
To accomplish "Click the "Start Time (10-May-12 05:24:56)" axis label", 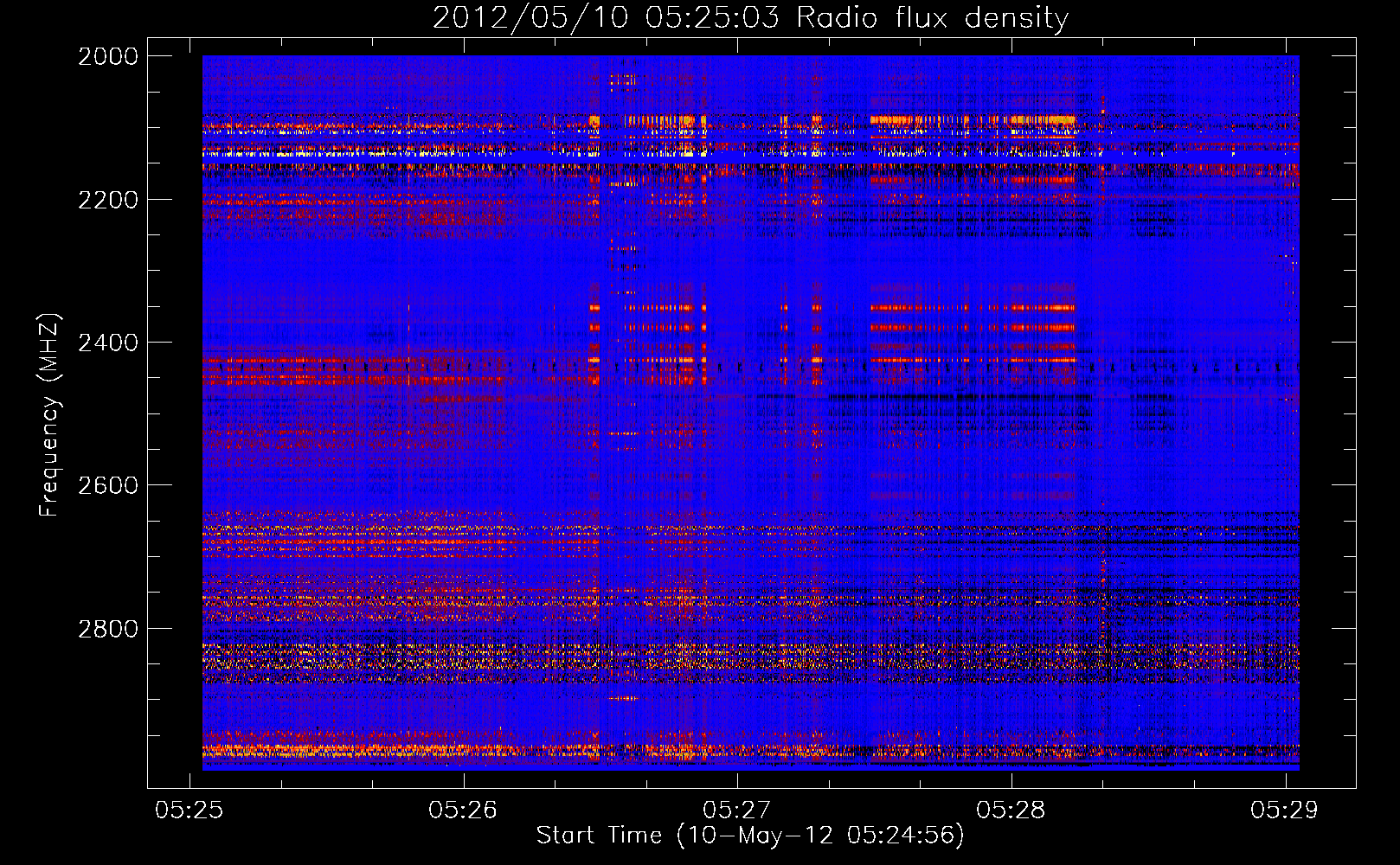I will [750, 836].
